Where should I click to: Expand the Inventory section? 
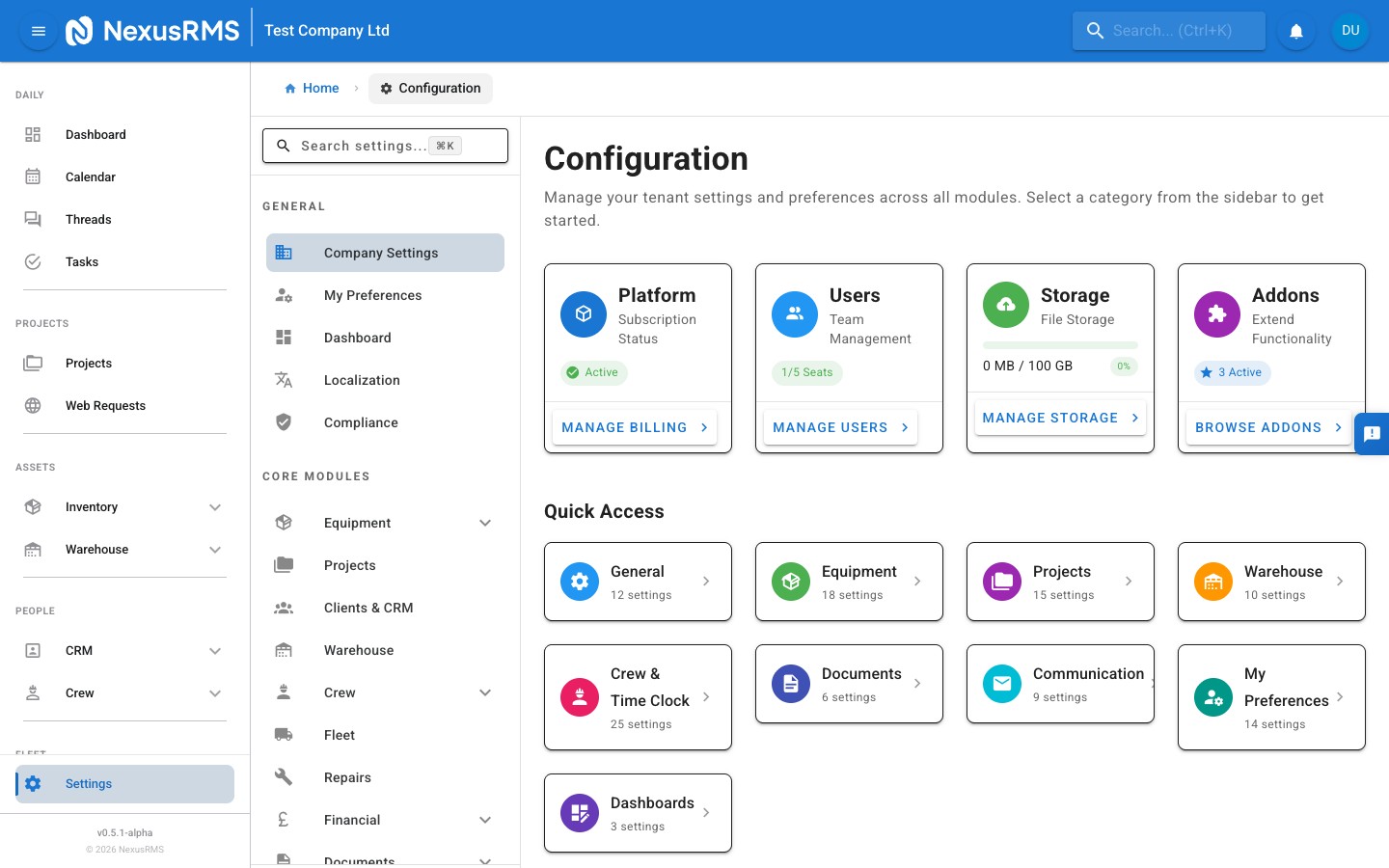[215, 506]
